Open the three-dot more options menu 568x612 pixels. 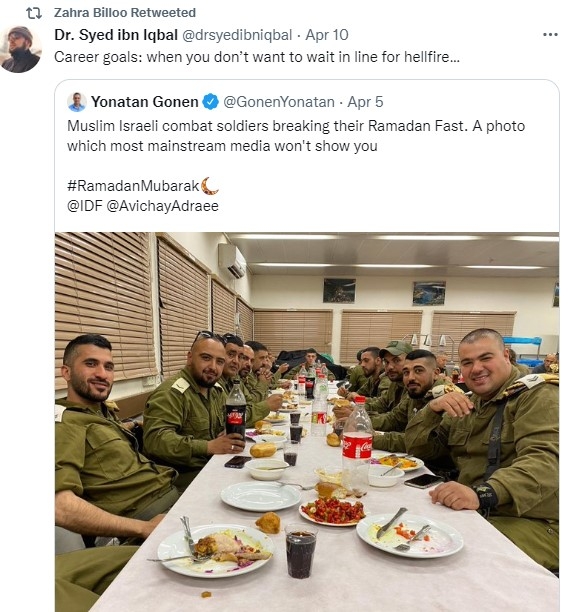pyautogui.click(x=550, y=35)
